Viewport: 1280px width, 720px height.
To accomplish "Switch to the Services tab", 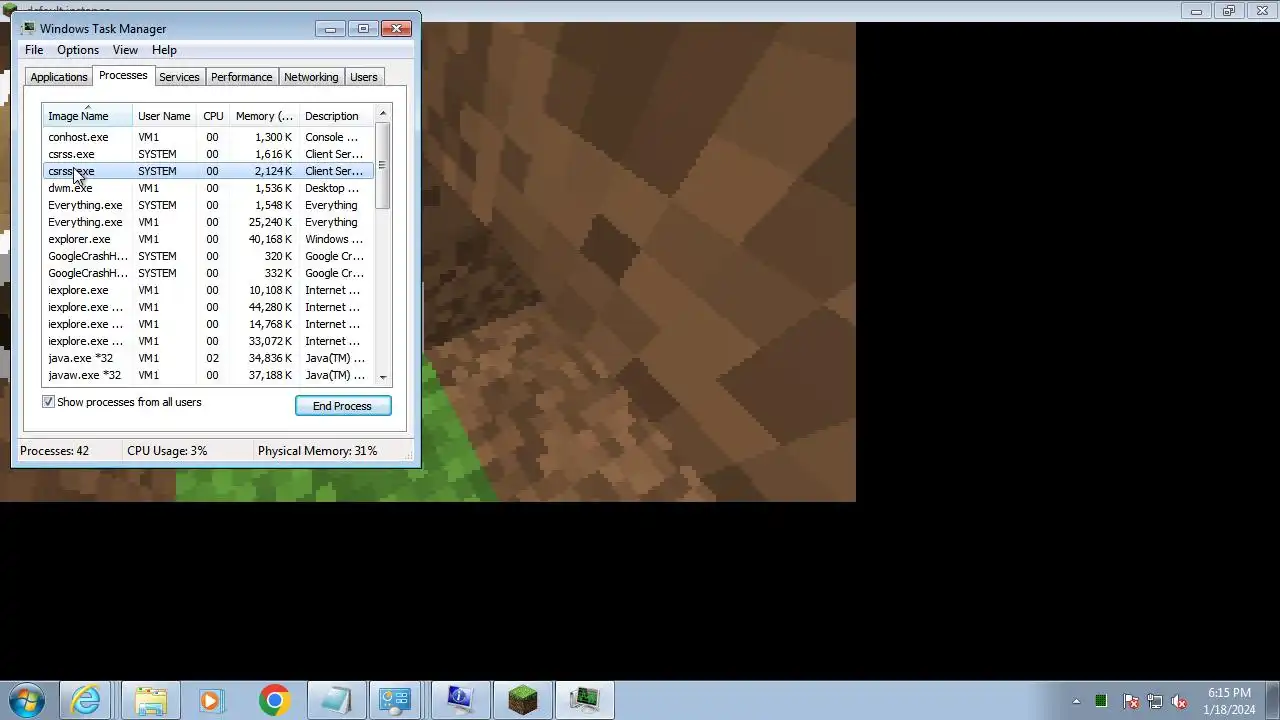I will (179, 77).
